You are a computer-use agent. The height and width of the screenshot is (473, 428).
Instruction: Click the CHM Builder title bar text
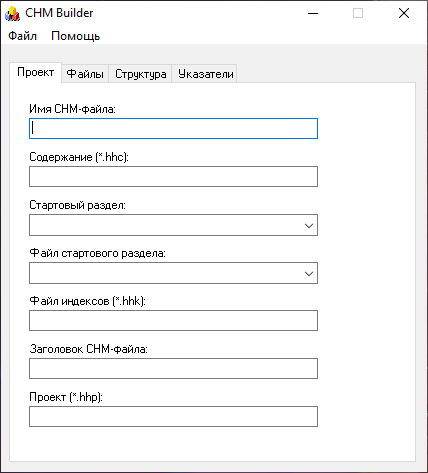point(59,13)
